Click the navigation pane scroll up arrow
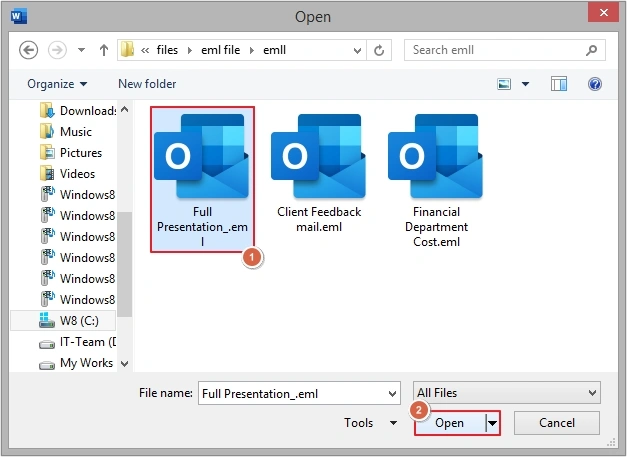Viewport: 627px width, 457px height. [125, 109]
